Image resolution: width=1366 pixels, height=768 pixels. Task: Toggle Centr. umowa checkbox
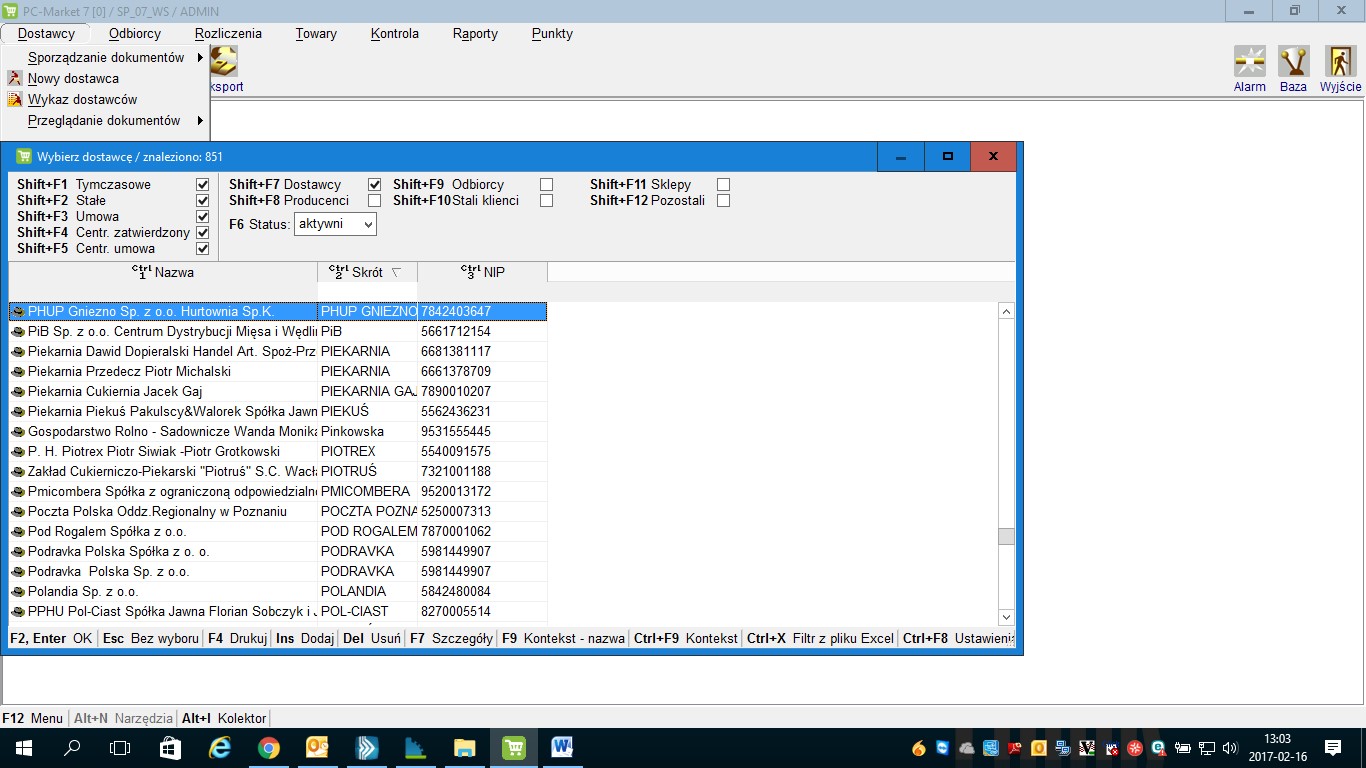point(203,248)
